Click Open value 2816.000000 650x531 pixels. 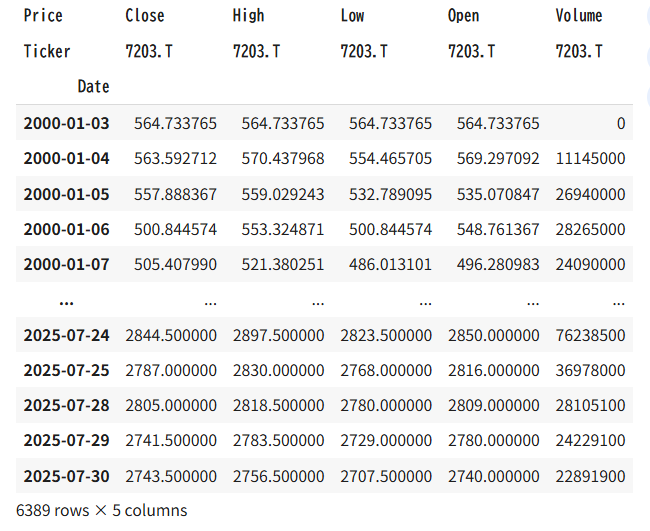coord(494,371)
